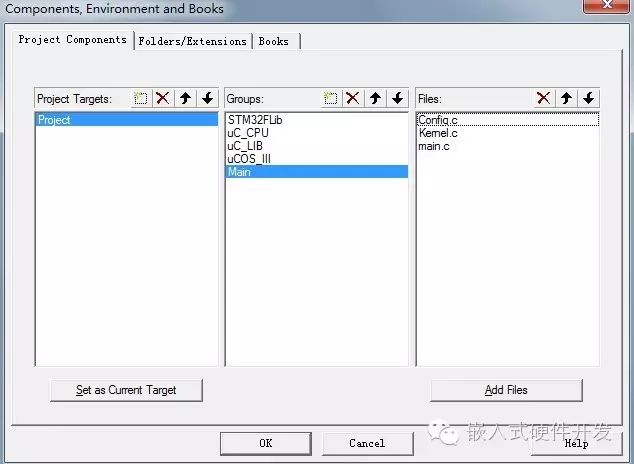Delete the selected project target
The image size is (634, 464).
[163, 98]
